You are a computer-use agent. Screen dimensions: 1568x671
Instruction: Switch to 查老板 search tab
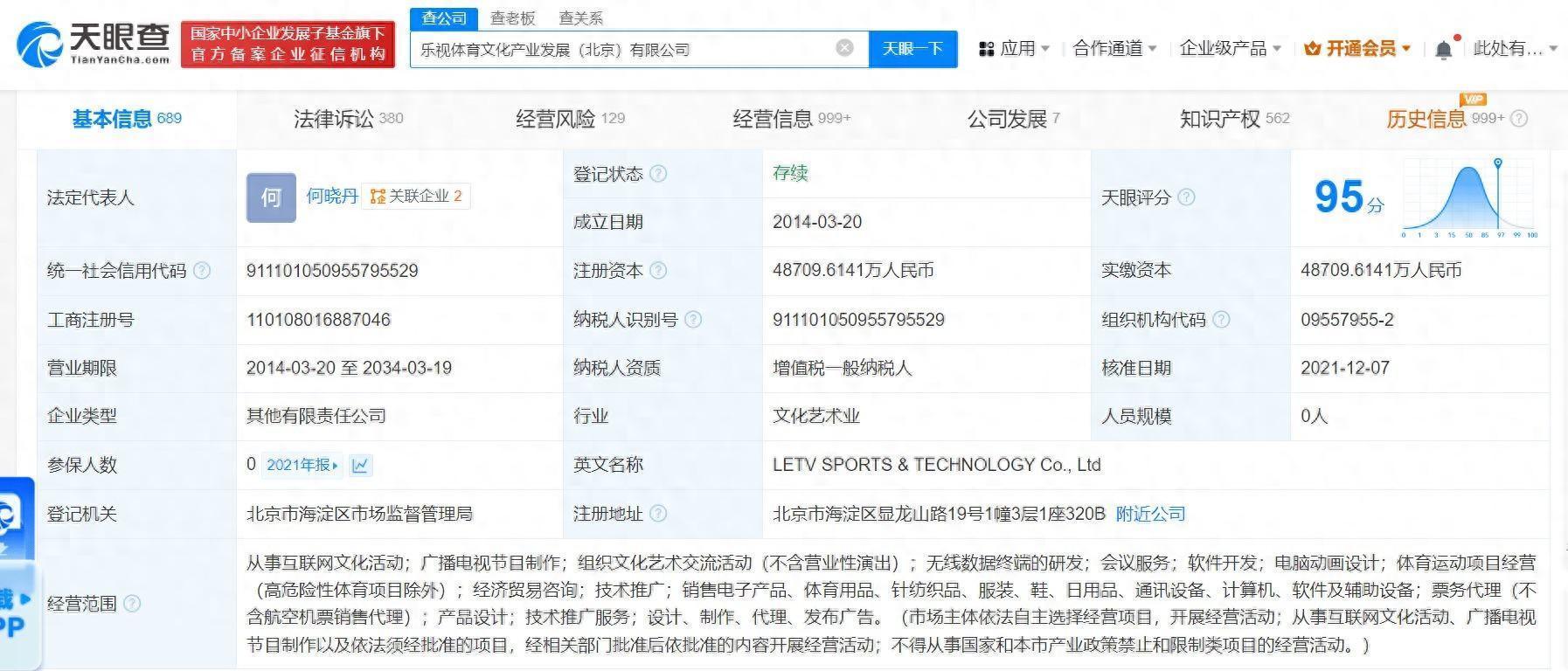[512, 18]
